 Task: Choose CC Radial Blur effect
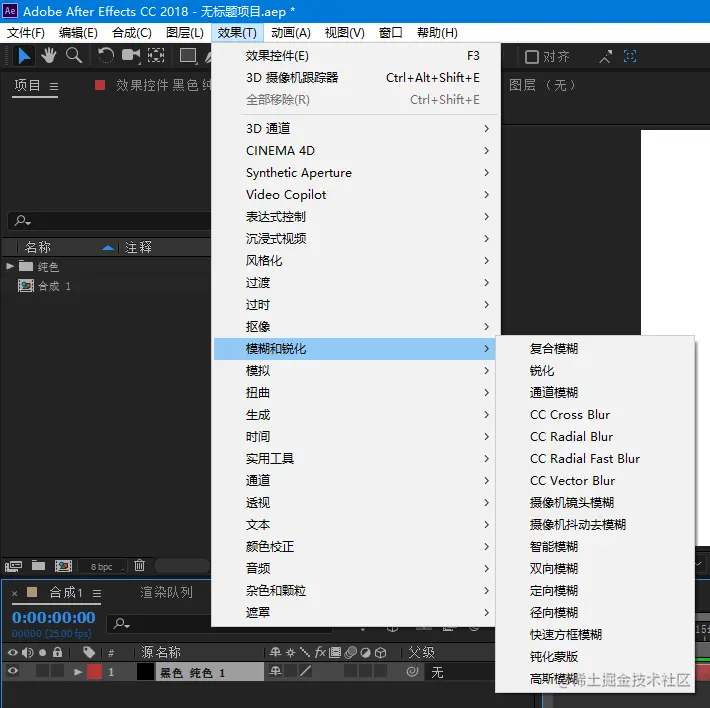click(x=595, y=437)
